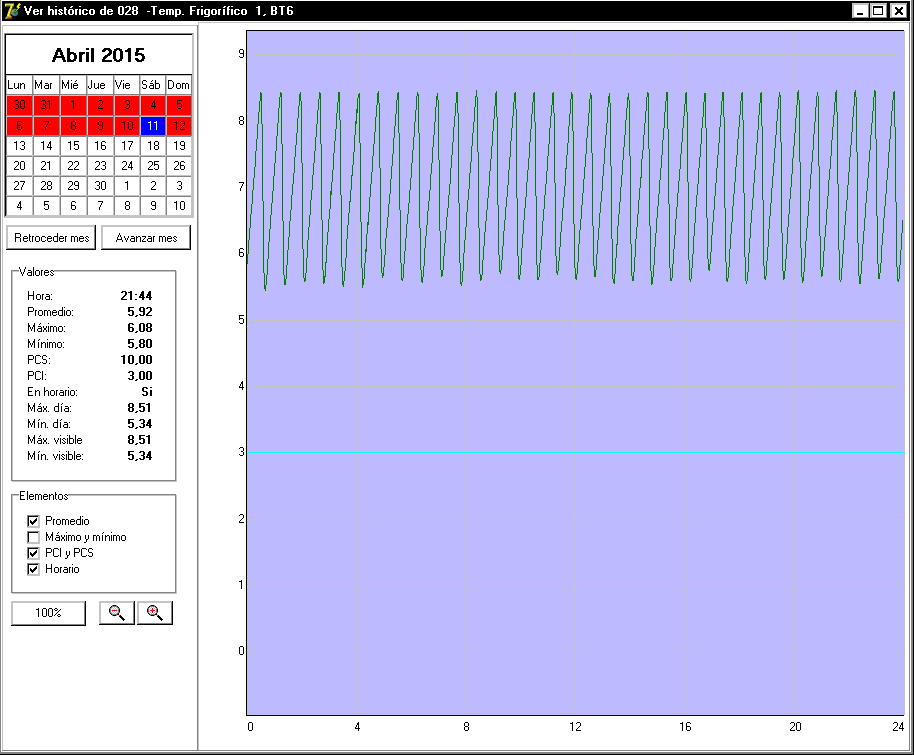Click the zoom in magnifier icon
Image resolution: width=914 pixels, height=755 pixels.
click(x=154, y=613)
